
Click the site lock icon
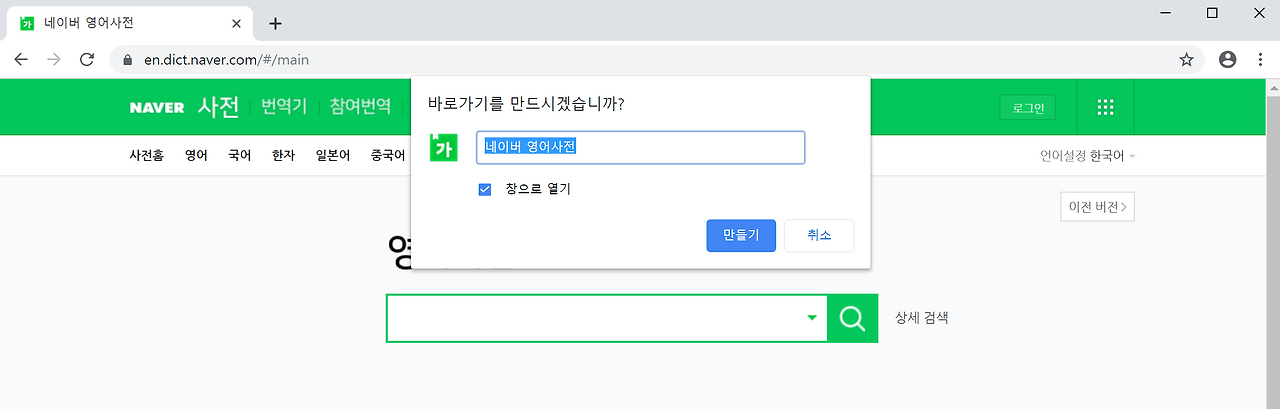[127, 60]
